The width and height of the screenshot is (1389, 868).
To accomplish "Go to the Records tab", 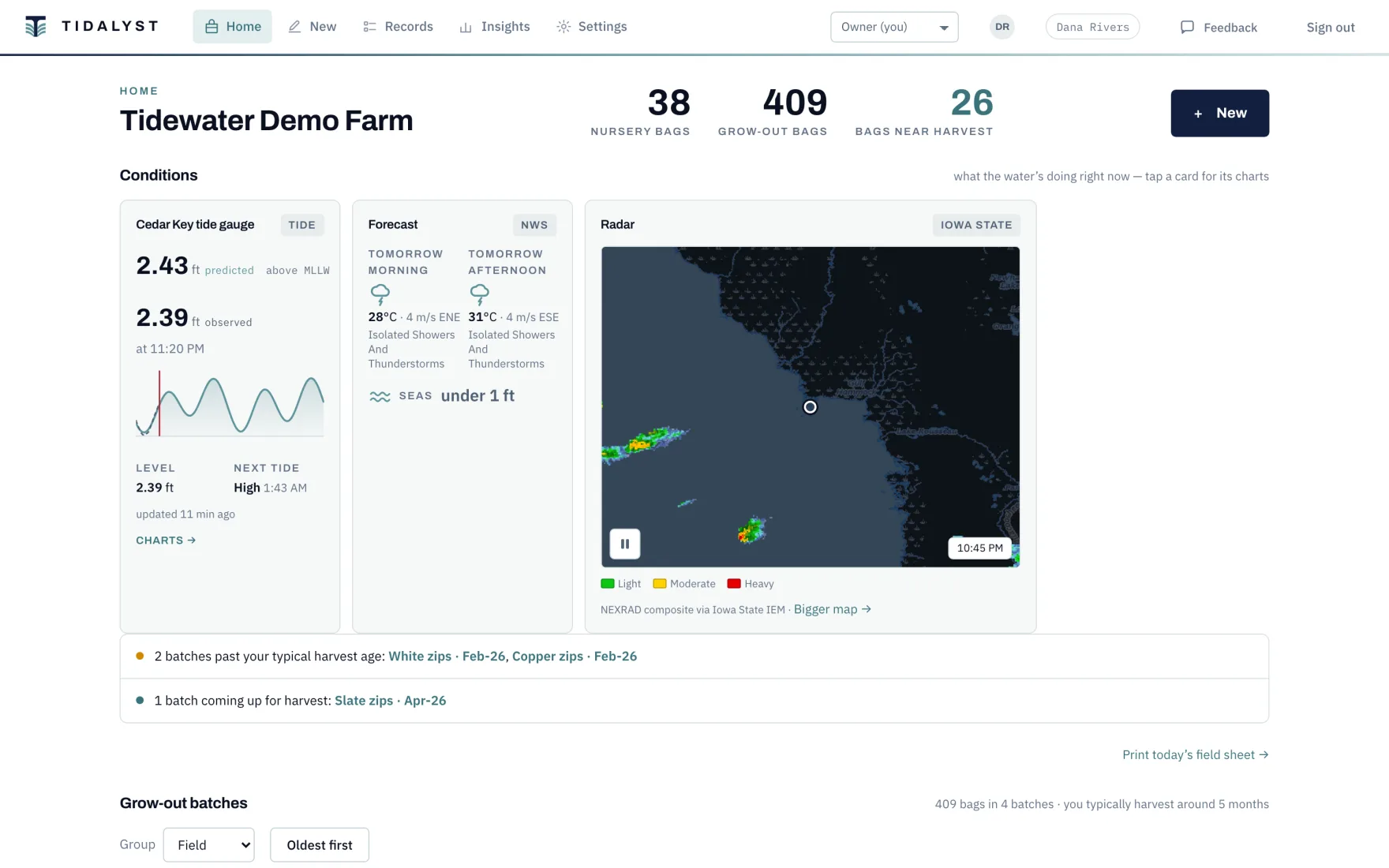I will pyautogui.click(x=398, y=27).
